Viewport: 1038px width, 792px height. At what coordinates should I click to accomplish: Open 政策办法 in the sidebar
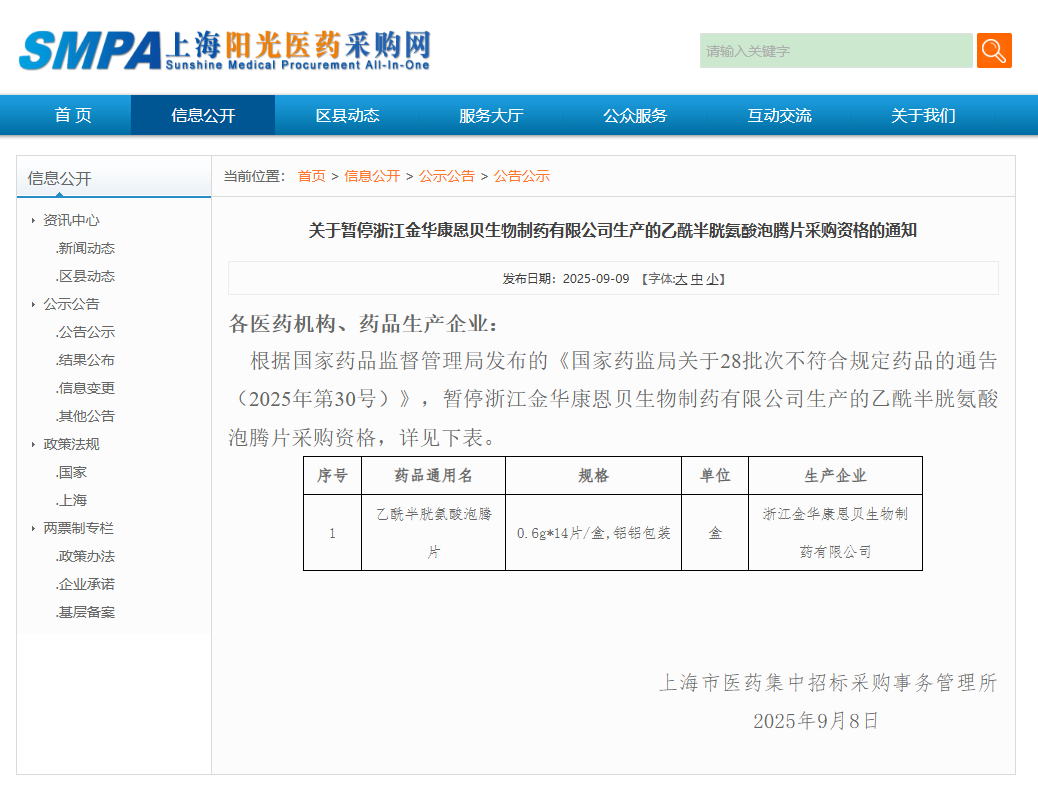tap(85, 556)
